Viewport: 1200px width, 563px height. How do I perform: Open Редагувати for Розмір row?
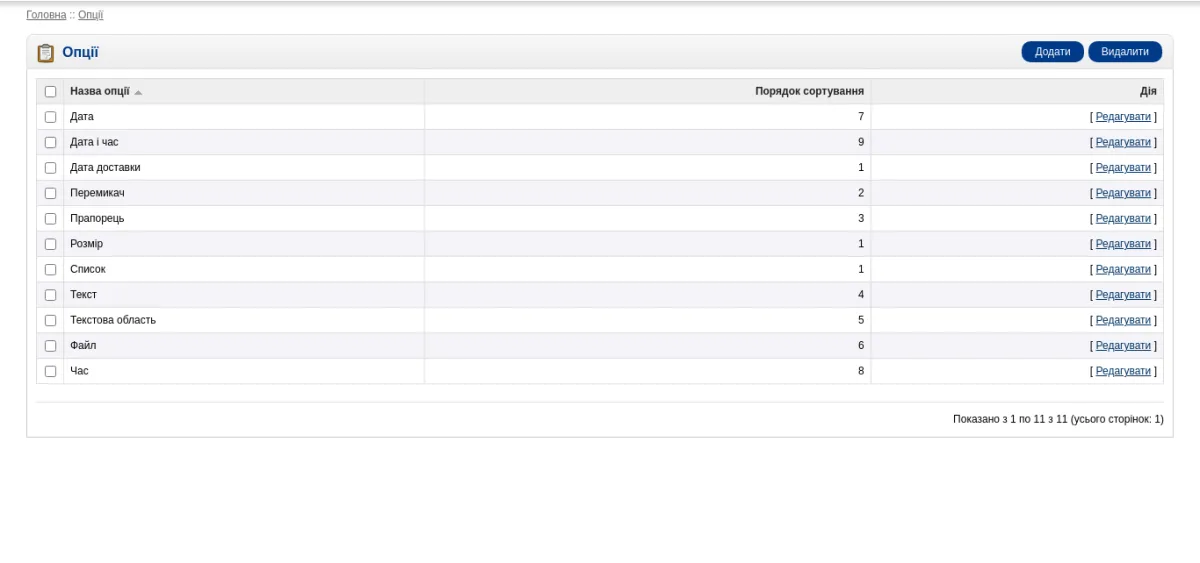click(x=1123, y=244)
